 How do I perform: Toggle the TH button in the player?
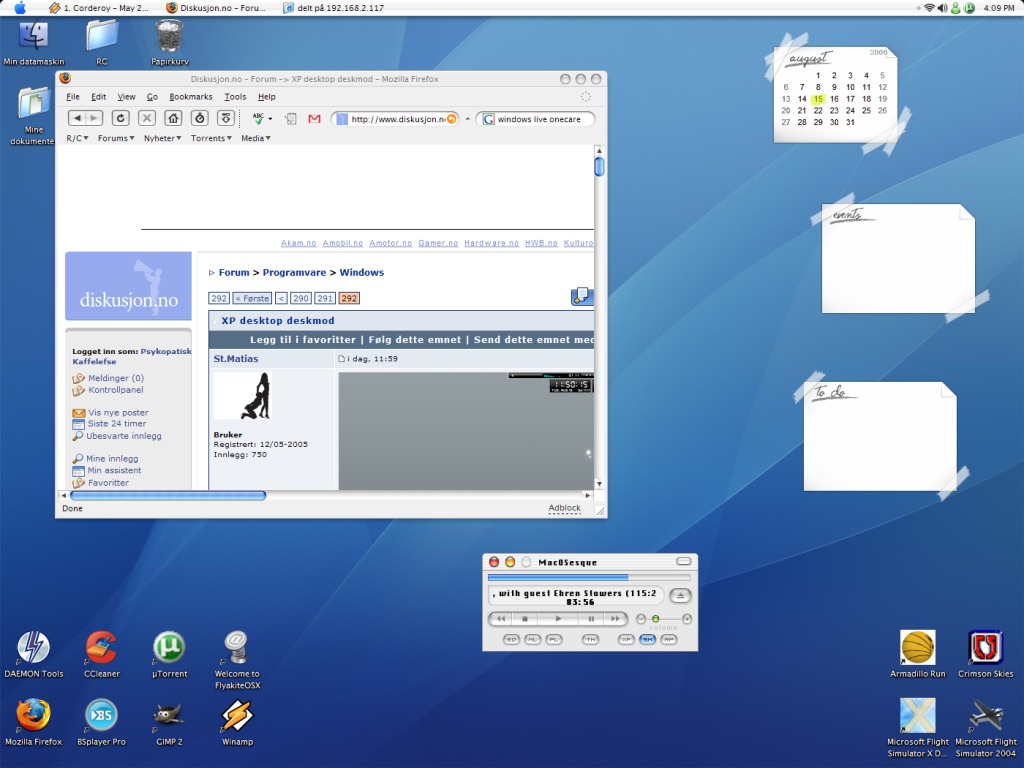tap(590, 639)
